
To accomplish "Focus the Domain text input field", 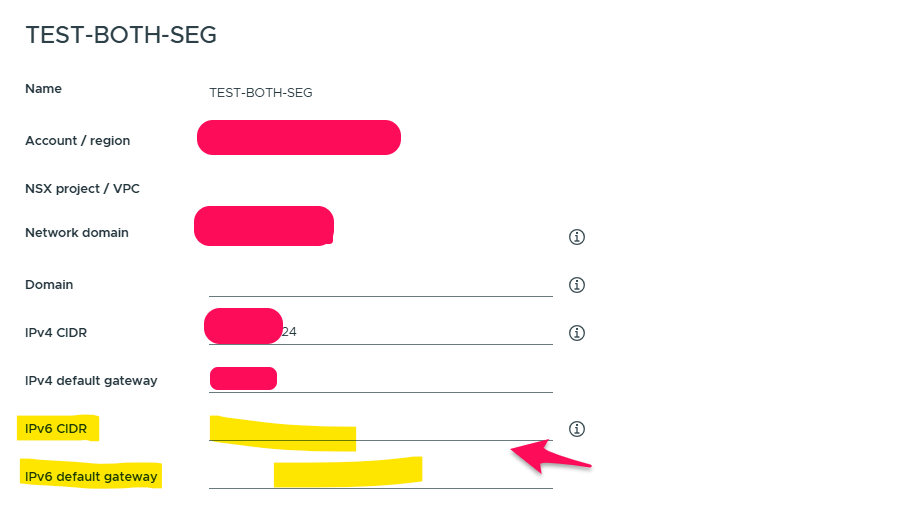I will point(380,284).
